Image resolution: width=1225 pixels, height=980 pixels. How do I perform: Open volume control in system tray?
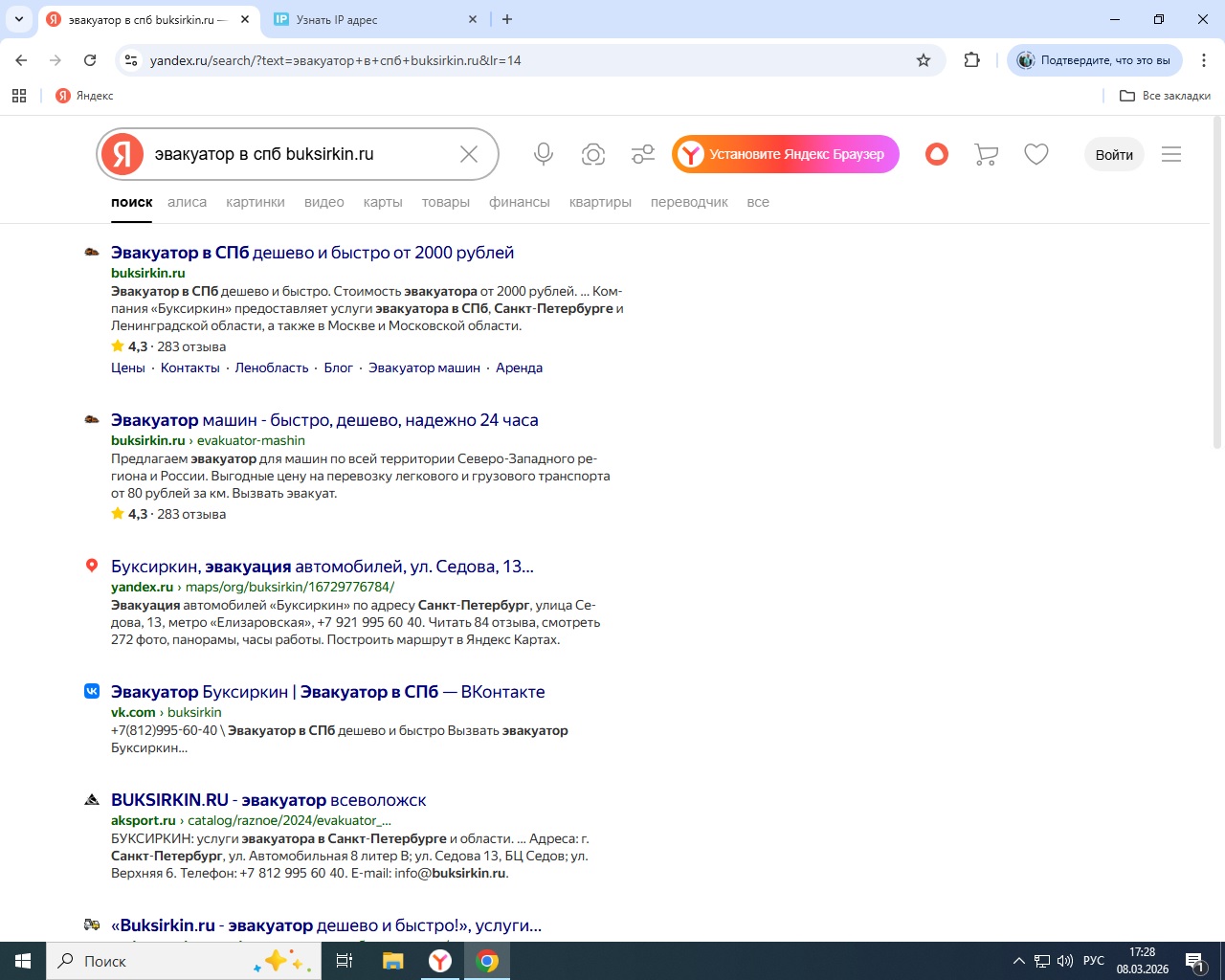(1065, 961)
